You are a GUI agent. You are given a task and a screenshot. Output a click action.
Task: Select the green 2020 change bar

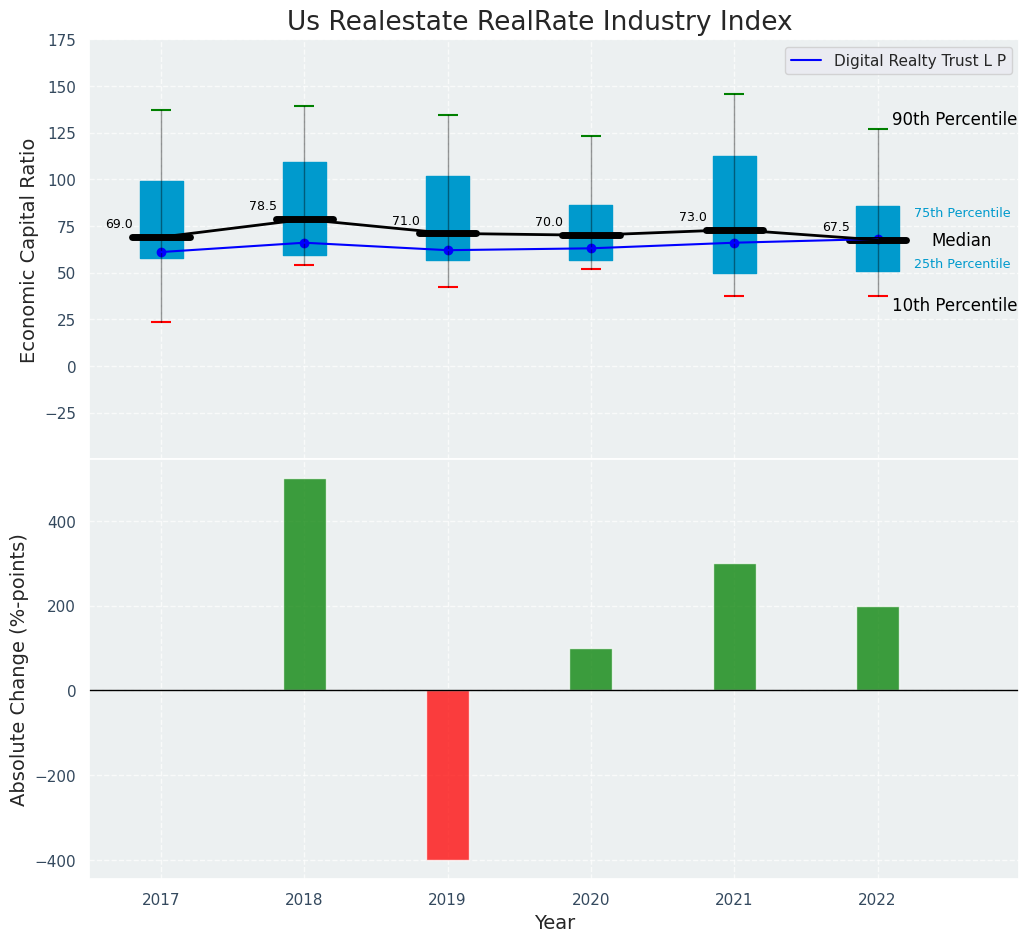pyautogui.click(x=591, y=670)
